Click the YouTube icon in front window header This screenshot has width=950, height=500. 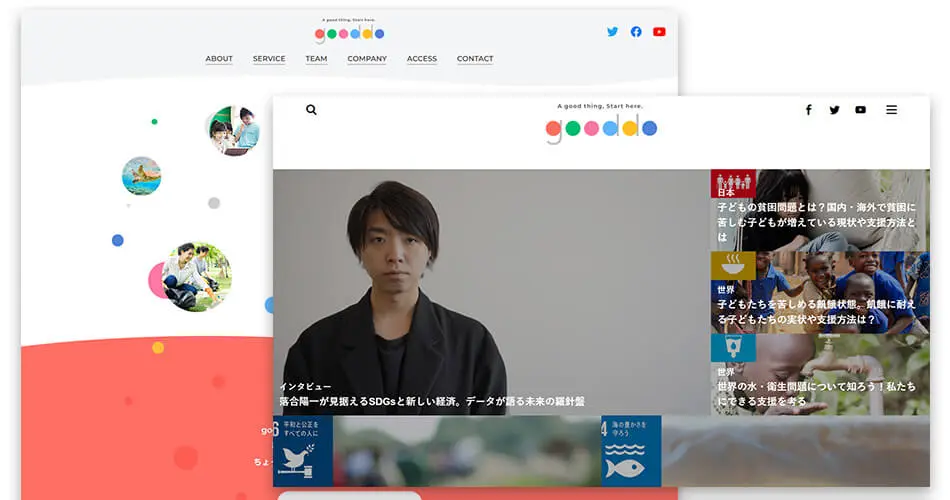click(860, 110)
